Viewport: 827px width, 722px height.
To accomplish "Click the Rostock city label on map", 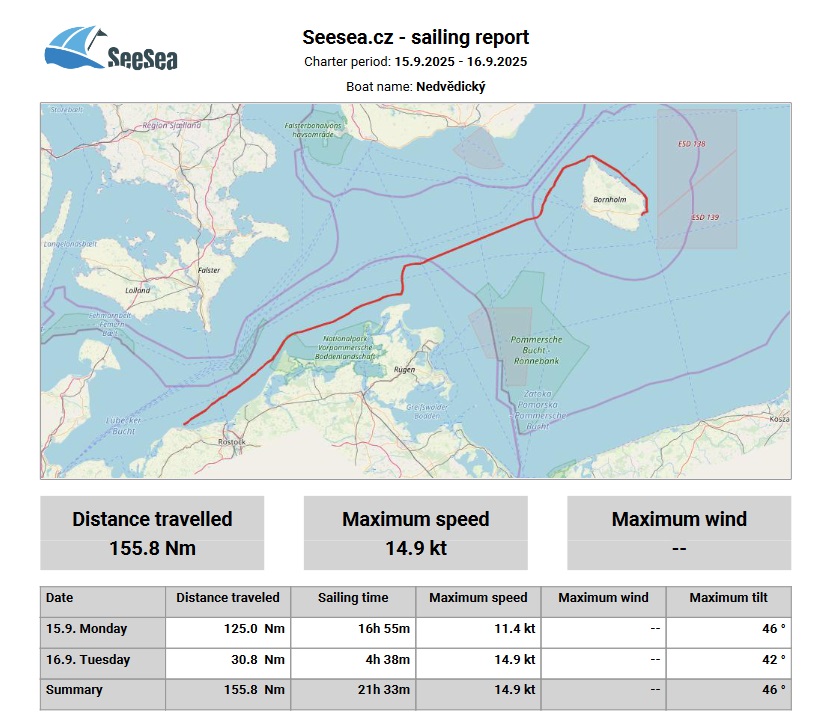I will coord(232,441).
